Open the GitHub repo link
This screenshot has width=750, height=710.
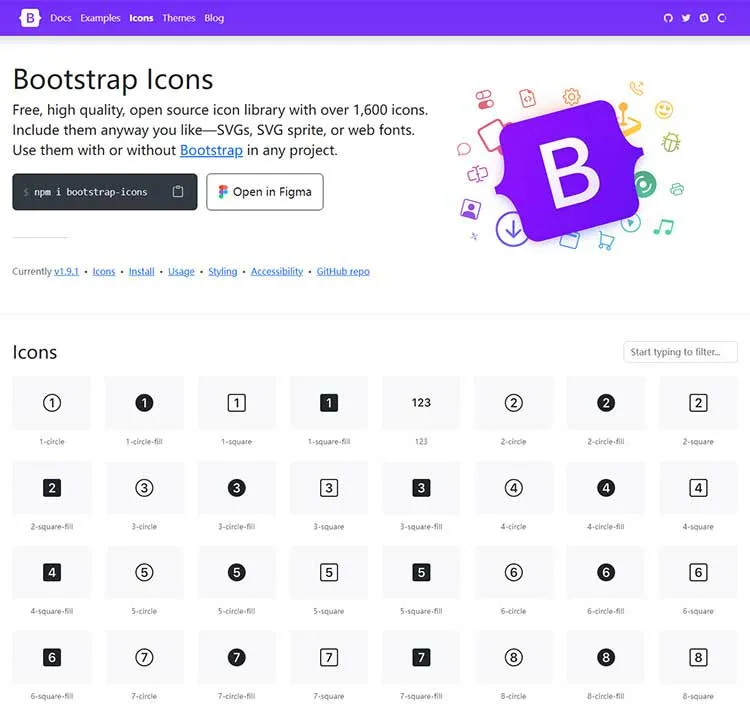[x=343, y=271]
